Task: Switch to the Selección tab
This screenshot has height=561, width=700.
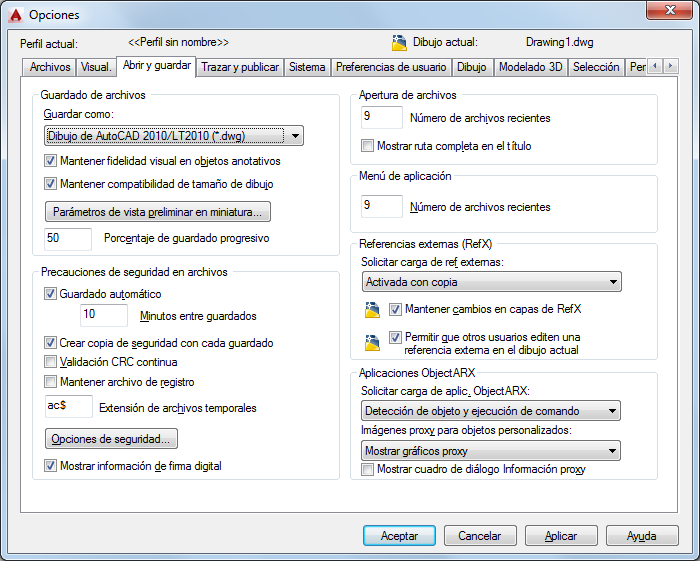Action: pos(596,67)
